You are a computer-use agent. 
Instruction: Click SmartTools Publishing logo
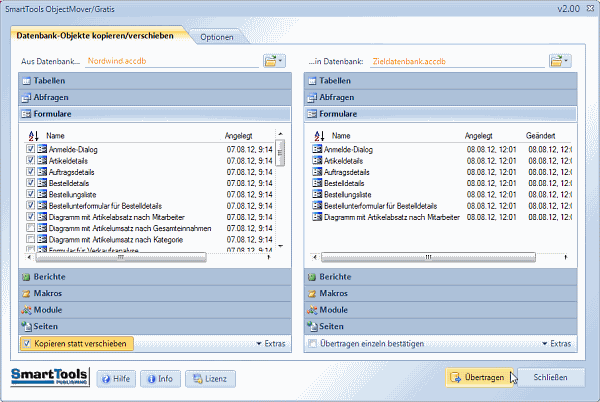(50, 377)
